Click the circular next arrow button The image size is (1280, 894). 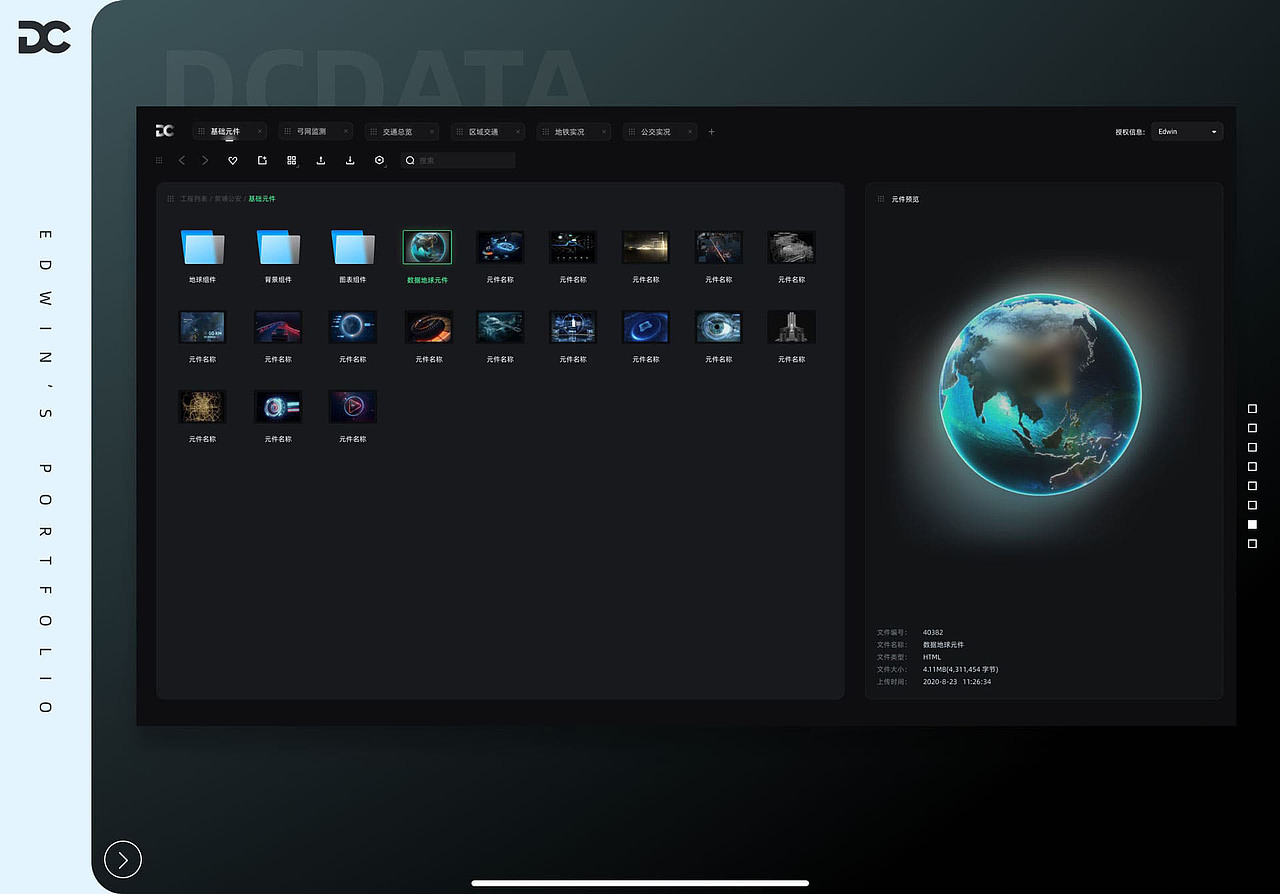(123, 859)
